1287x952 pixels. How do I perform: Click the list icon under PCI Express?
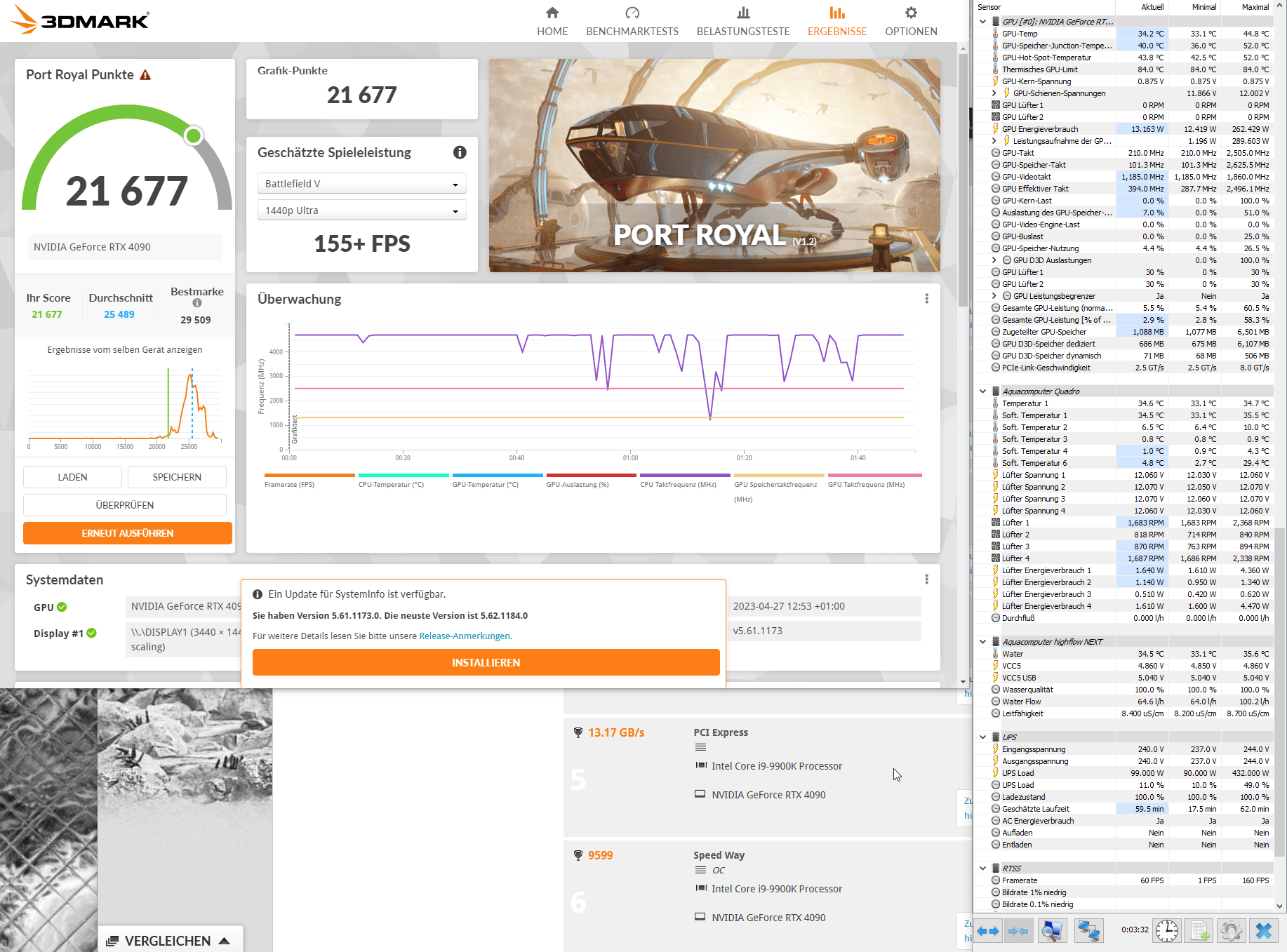[700, 748]
